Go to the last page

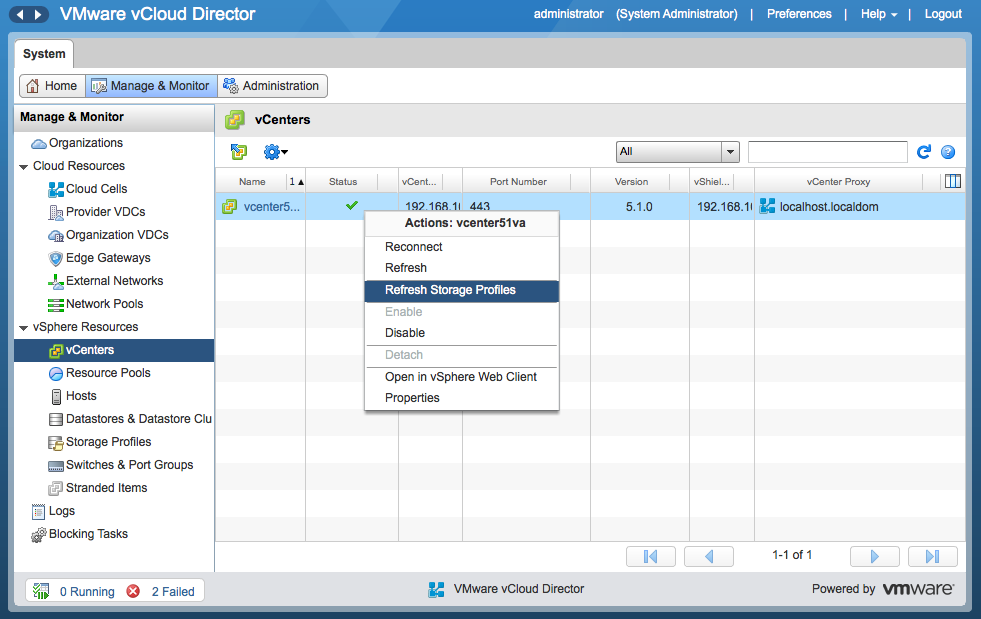click(x=933, y=556)
